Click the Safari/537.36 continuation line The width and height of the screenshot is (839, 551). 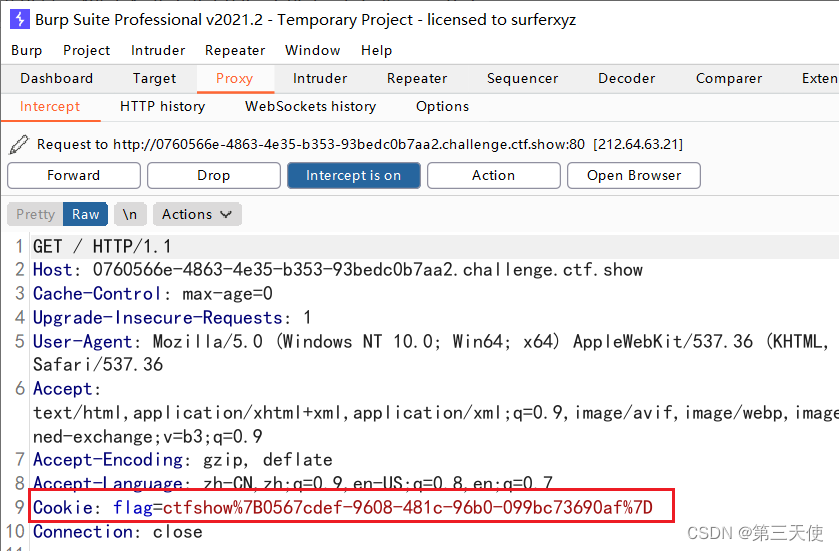point(98,365)
